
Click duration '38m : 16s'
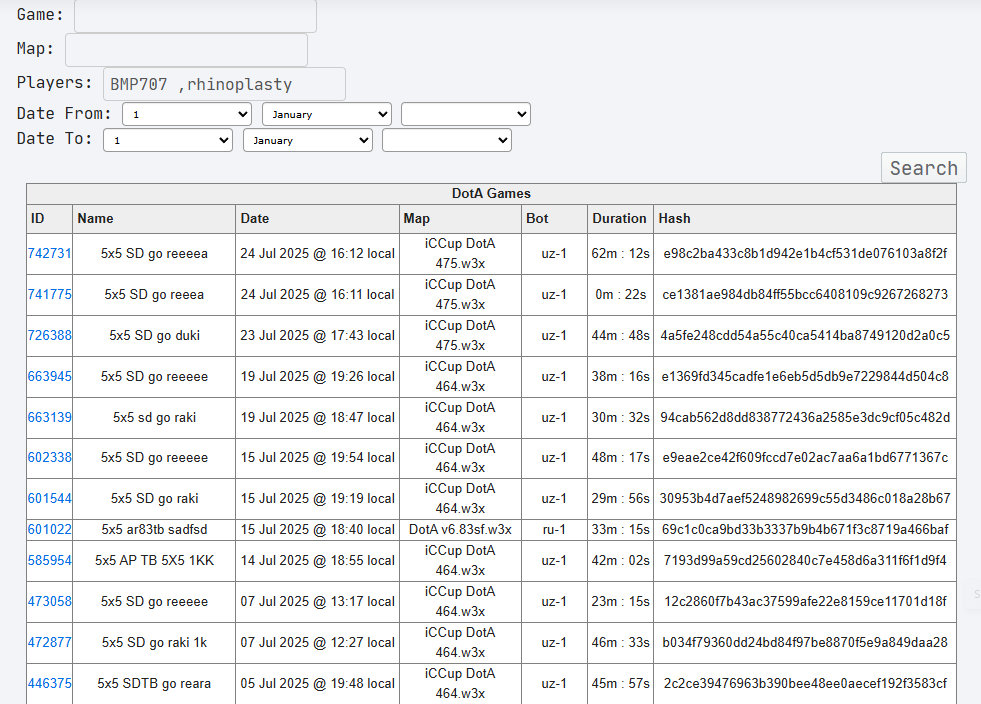(x=620, y=376)
